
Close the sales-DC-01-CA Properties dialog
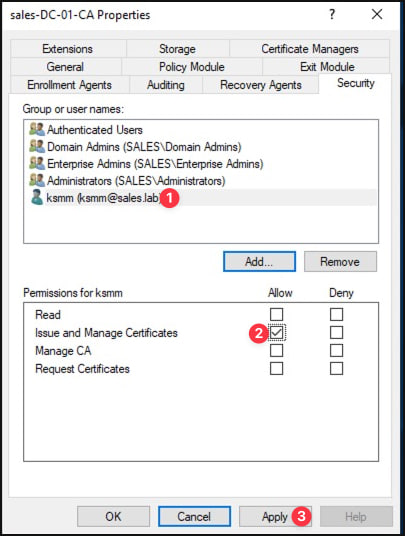377,14
